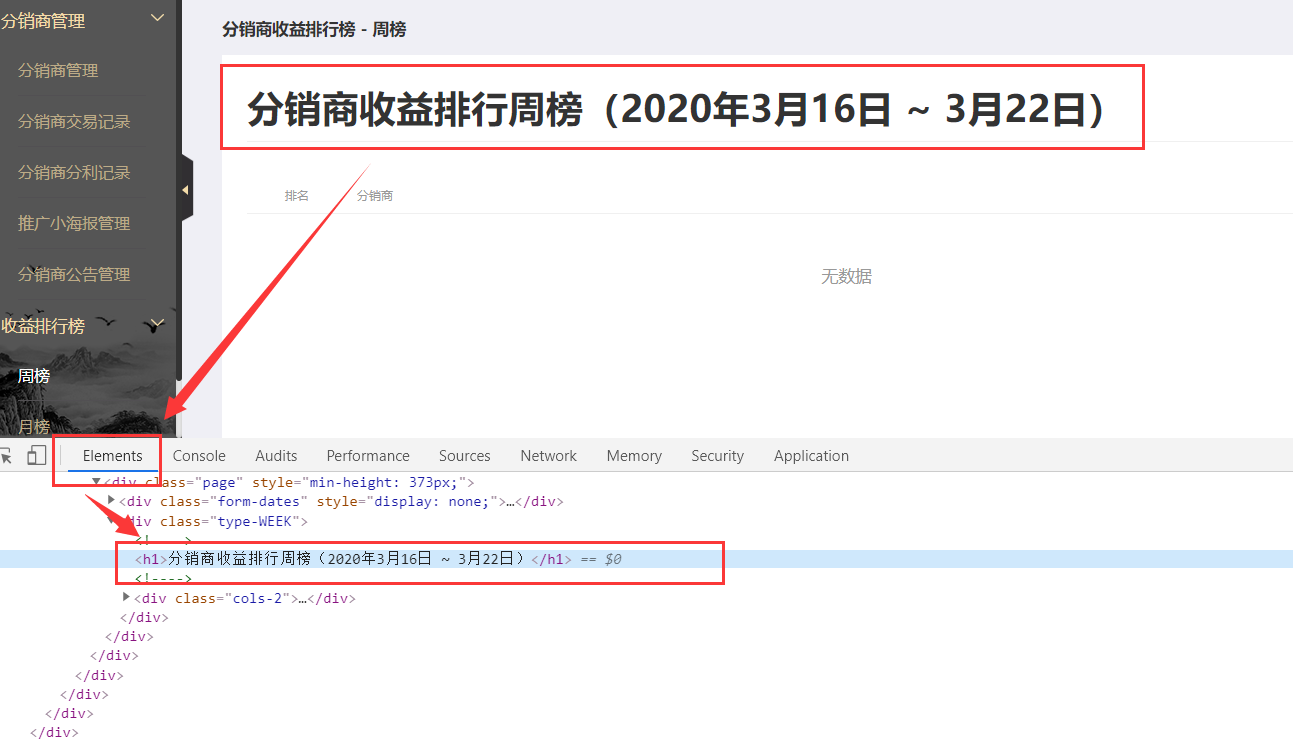The image size is (1293, 742).
Task: Expand the cols-2 div node
Action: point(127,597)
